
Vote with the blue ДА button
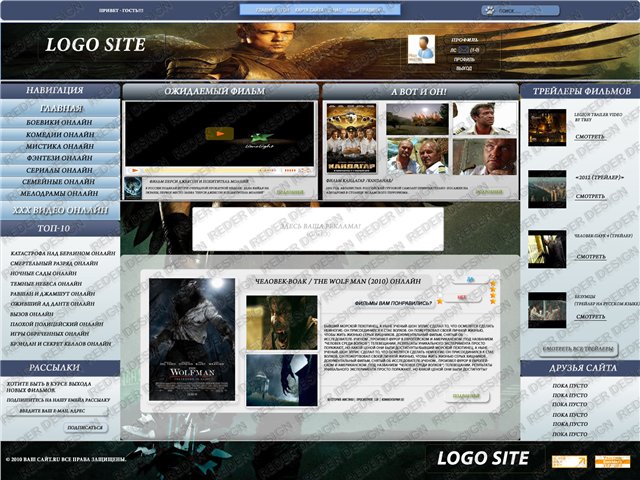[x=471, y=280]
